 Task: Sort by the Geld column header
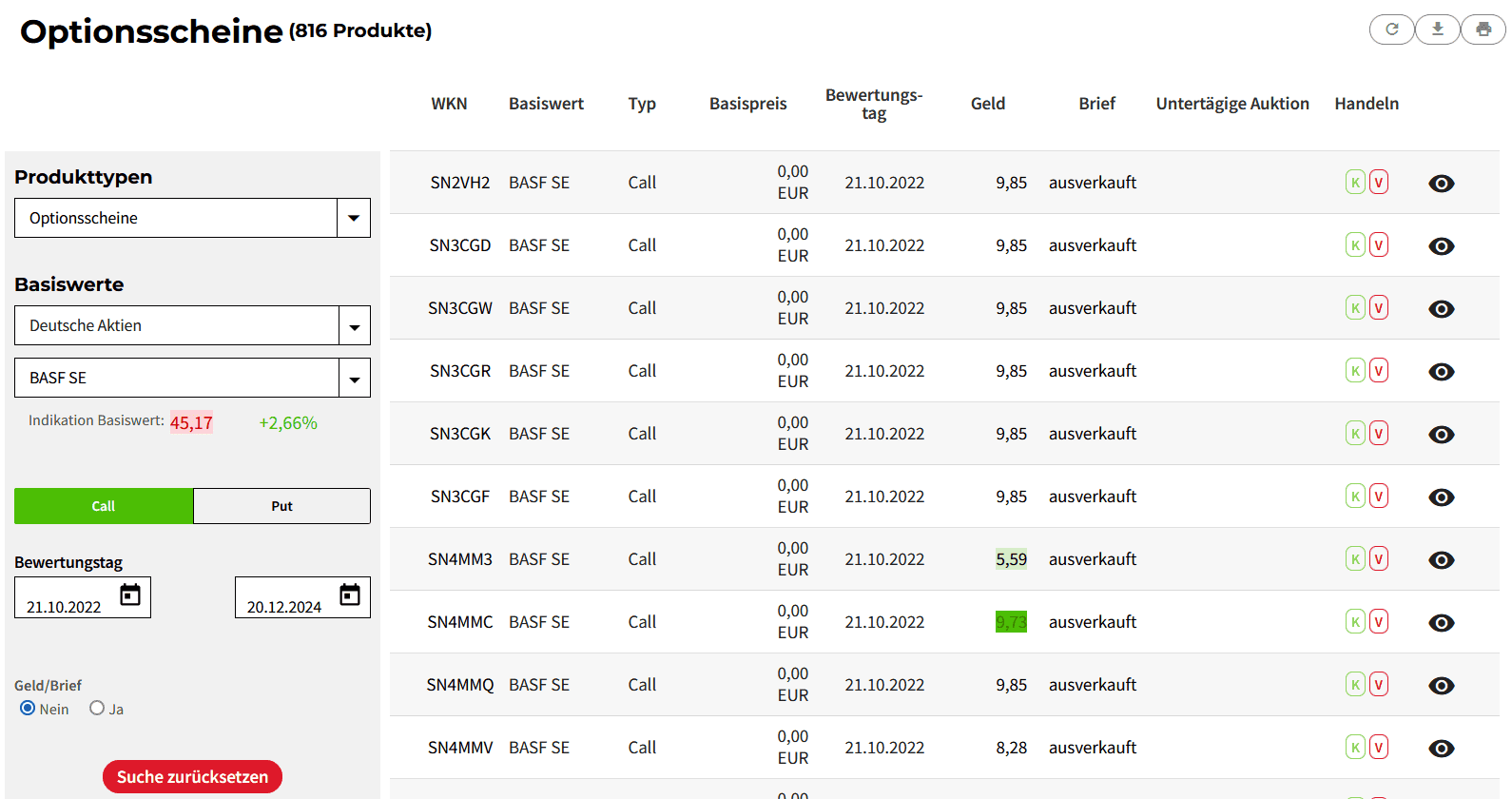[x=988, y=104]
